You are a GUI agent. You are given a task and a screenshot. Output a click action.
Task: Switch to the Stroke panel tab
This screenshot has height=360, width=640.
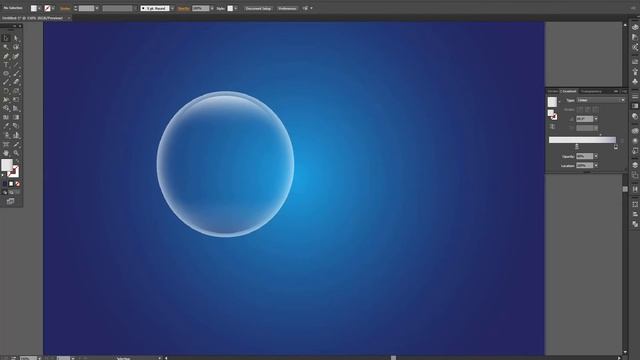[x=553, y=91]
